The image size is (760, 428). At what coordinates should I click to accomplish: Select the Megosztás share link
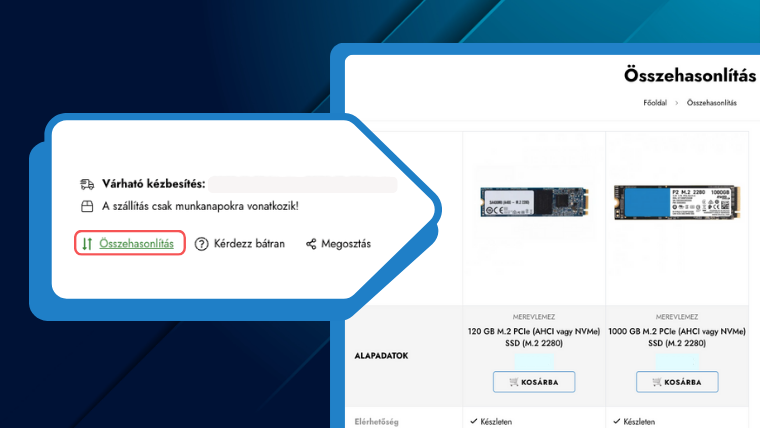(x=346, y=243)
